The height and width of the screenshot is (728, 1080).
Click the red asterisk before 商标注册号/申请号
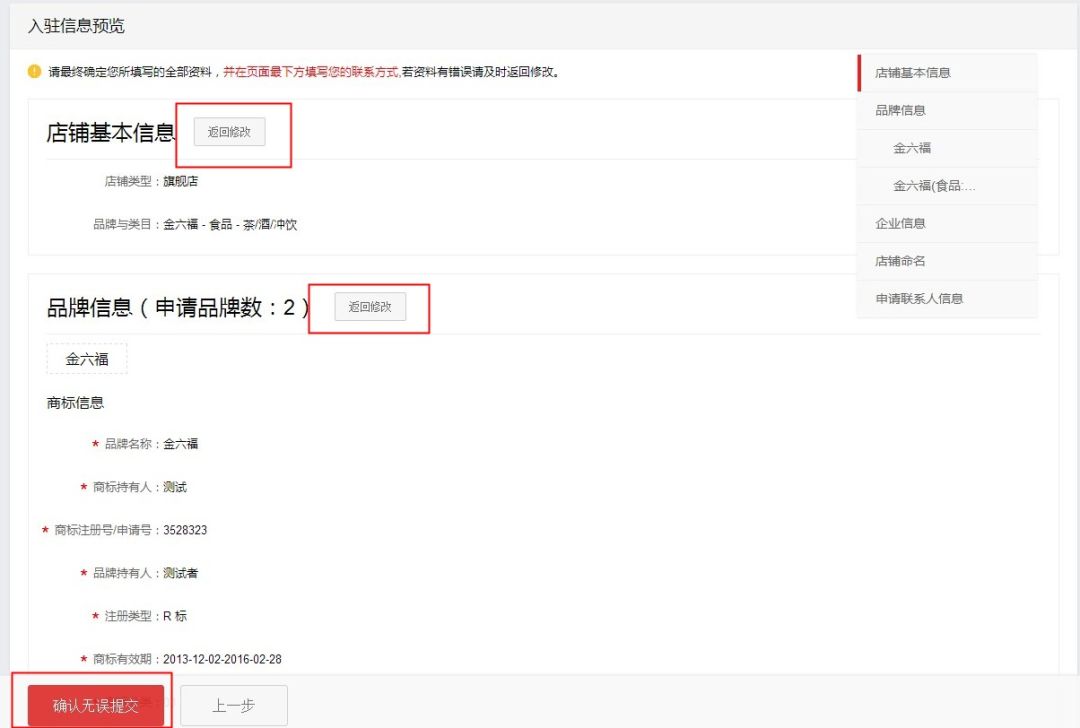pyautogui.click(x=44, y=530)
